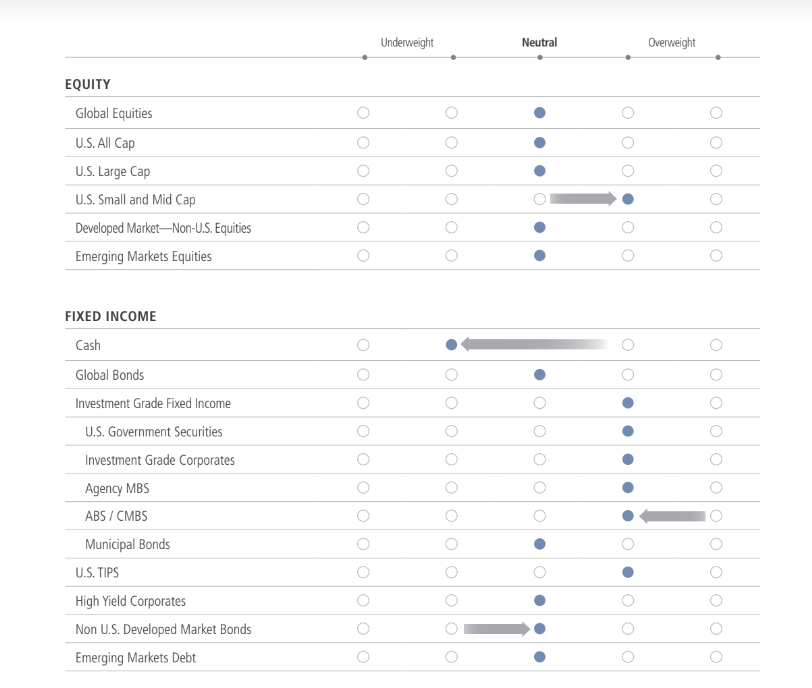Select the filled Neutral circle for U.S. Large Cap
Image resolution: width=812 pixels, height=688 pixels.
pyautogui.click(x=540, y=171)
